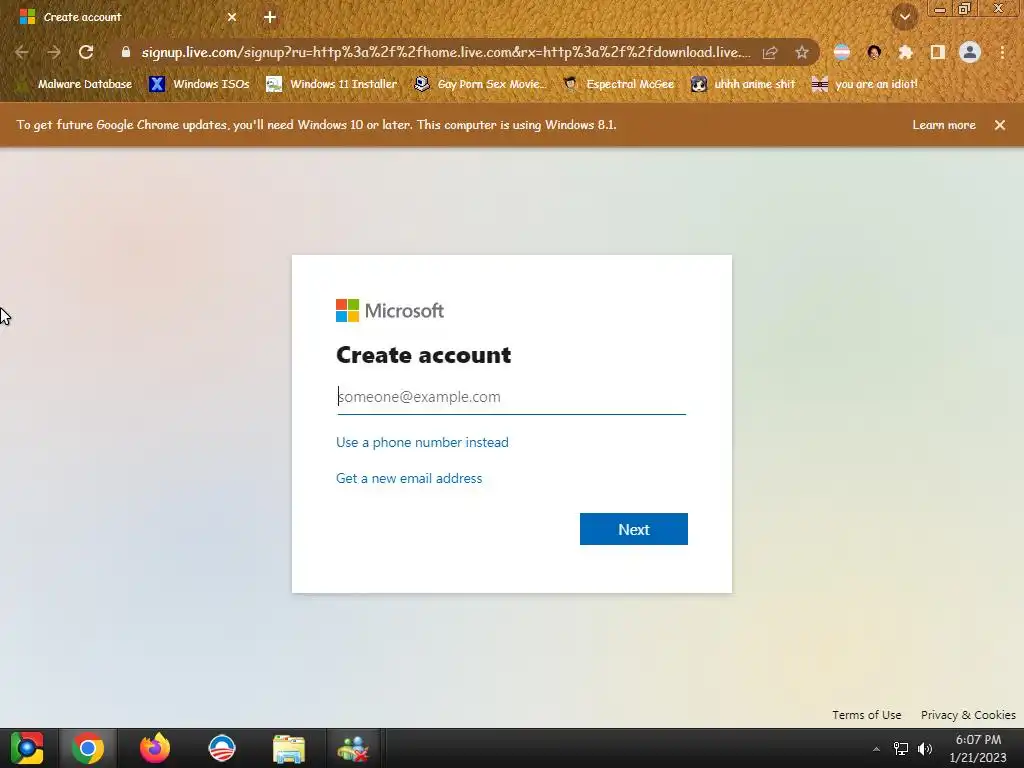Image resolution: width=1024 pixels, height=768 pixels.
Task: Expand the tab search chevron
Action: click(x=905, y=17)
